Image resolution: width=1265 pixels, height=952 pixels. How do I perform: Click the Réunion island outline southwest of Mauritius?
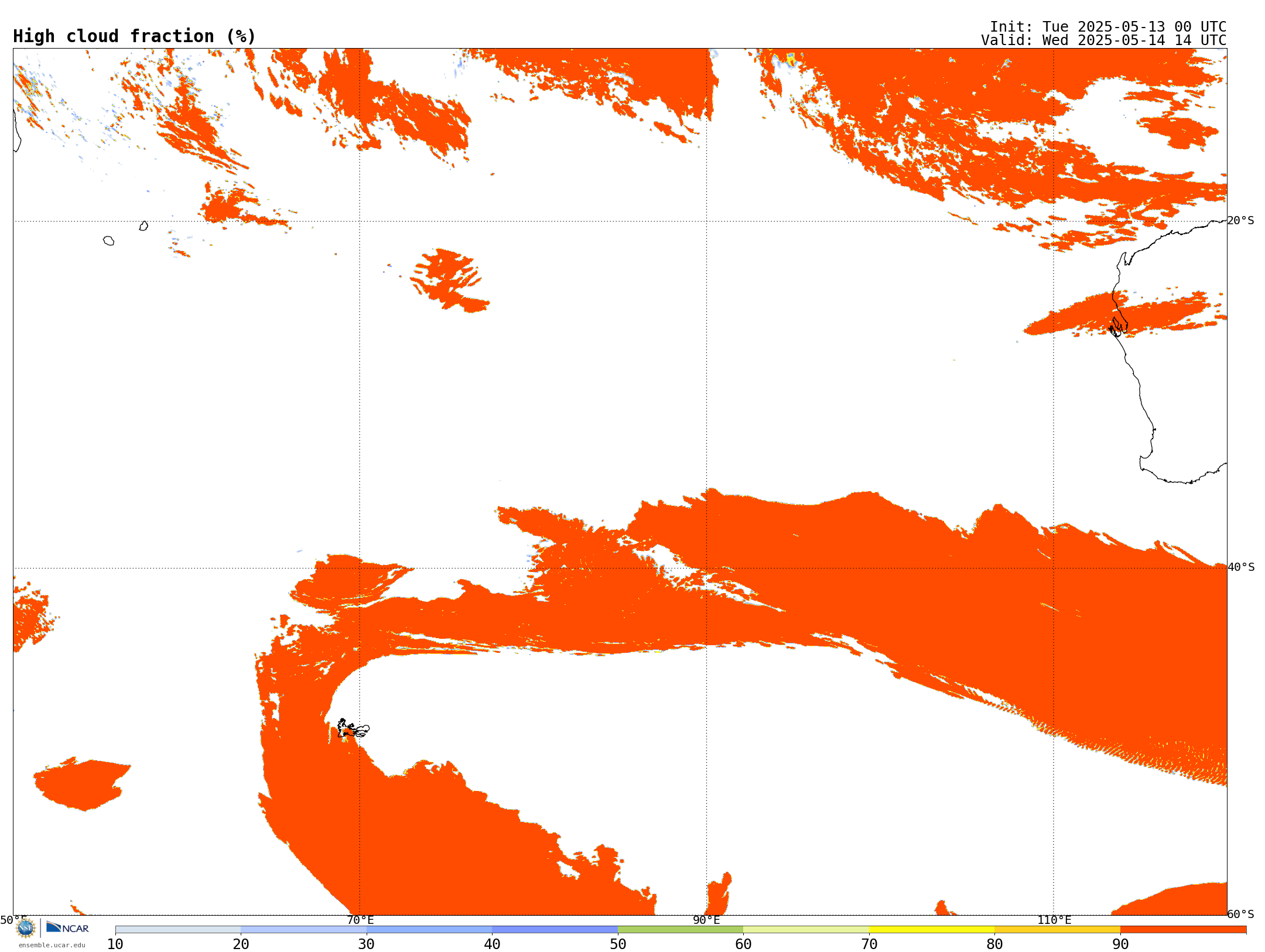point(109,241)
